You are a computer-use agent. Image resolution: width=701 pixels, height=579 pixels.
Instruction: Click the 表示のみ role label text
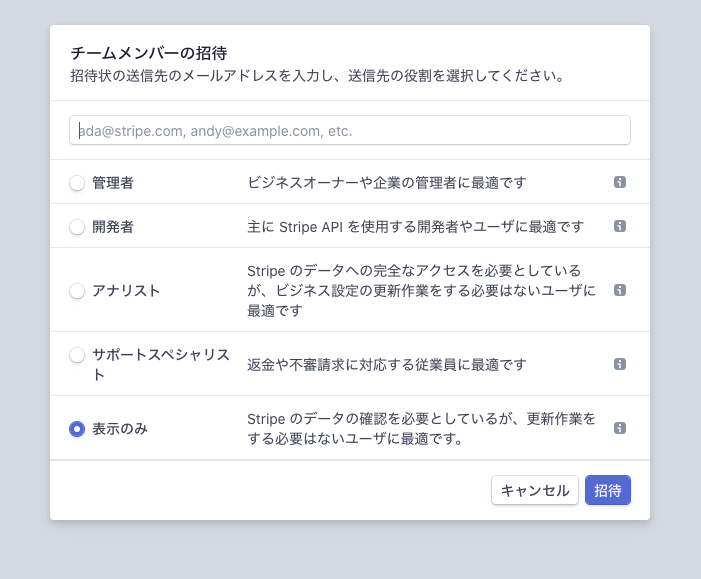[x=120, y=429]
